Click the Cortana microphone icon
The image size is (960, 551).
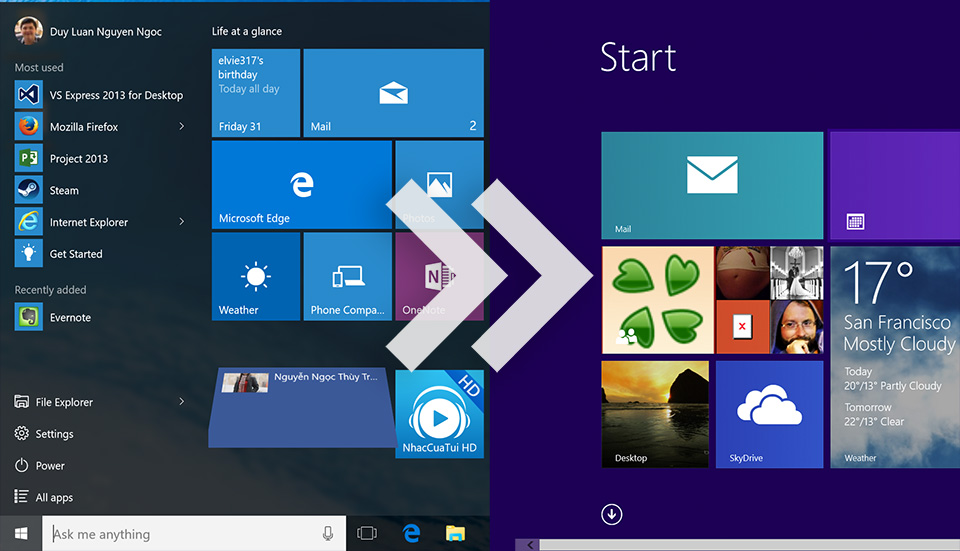(328, 534)
